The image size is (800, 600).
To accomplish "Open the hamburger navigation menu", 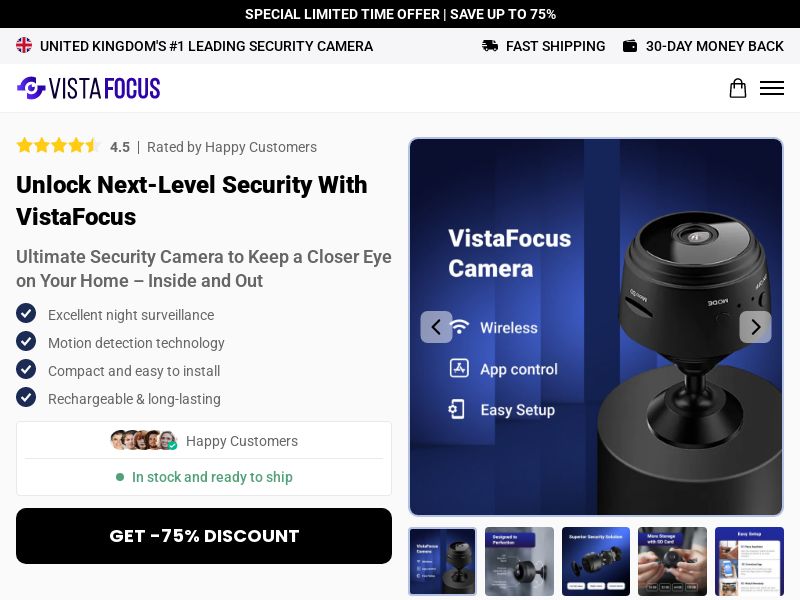I will pos(771,88).
